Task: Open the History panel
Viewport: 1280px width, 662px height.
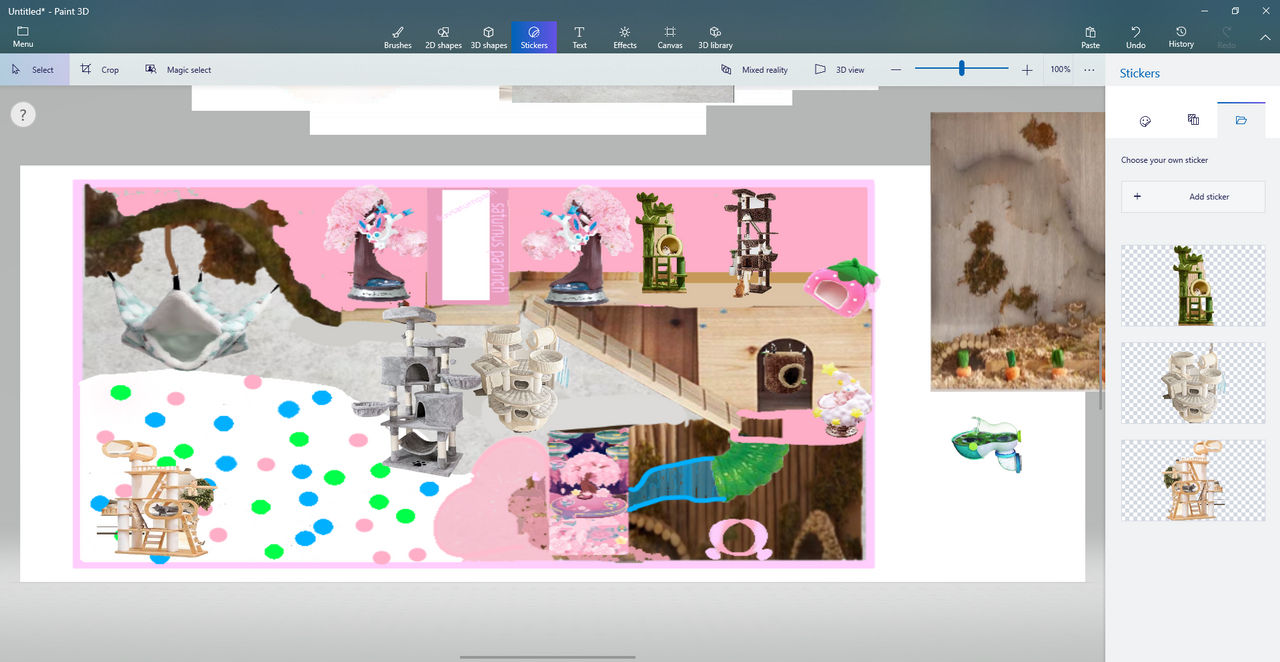Action: (x=1181, y=37)
